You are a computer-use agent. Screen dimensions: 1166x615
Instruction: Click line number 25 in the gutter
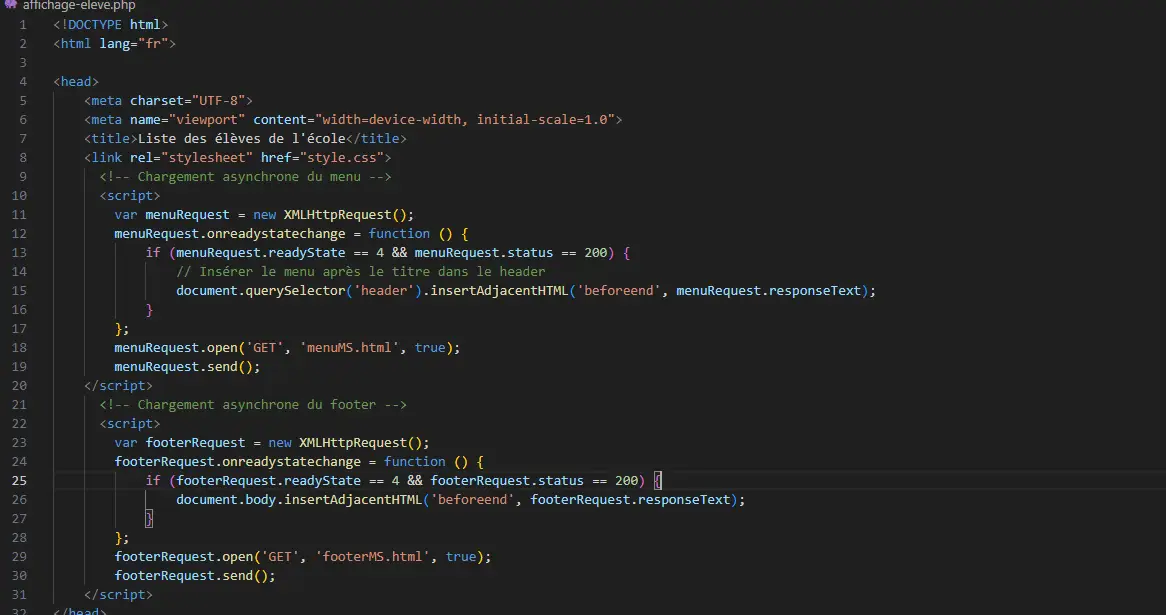[x=21, y=481]
